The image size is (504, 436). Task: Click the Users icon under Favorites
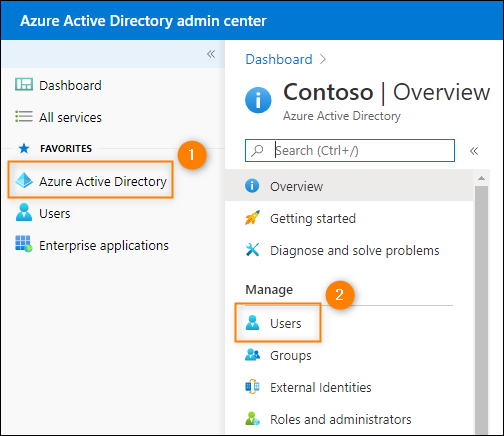tap(24, 212)
